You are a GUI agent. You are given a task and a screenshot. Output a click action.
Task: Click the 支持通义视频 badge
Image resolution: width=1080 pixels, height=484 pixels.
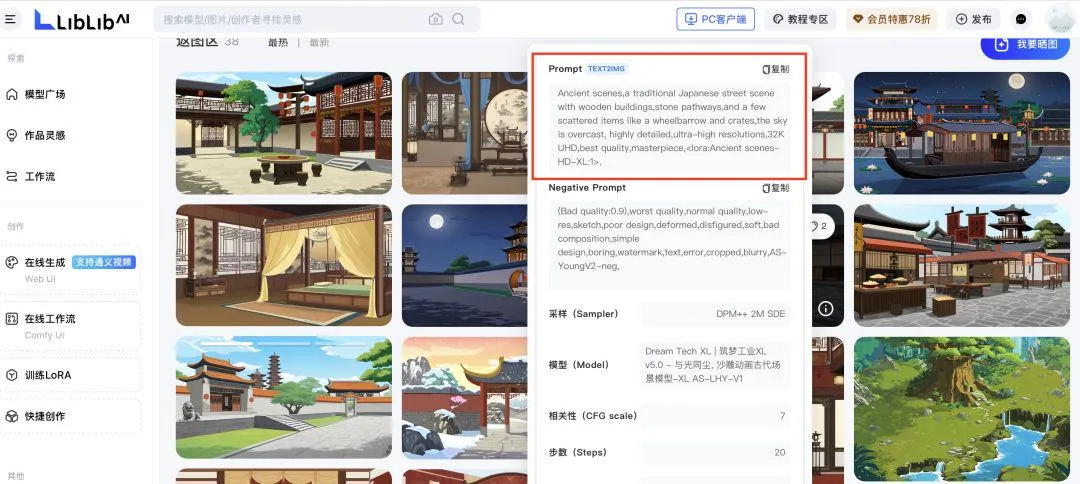click(104, 262)
